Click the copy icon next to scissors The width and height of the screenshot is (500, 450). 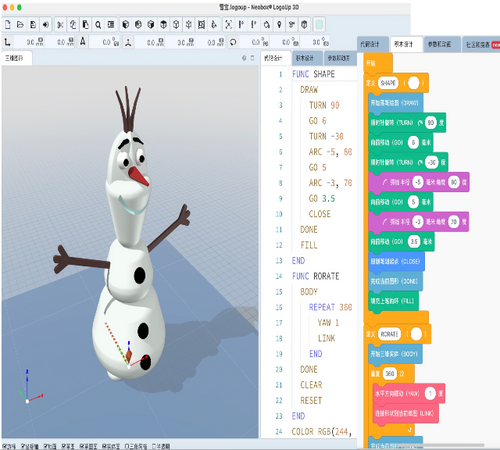click(x=73, y=25)
